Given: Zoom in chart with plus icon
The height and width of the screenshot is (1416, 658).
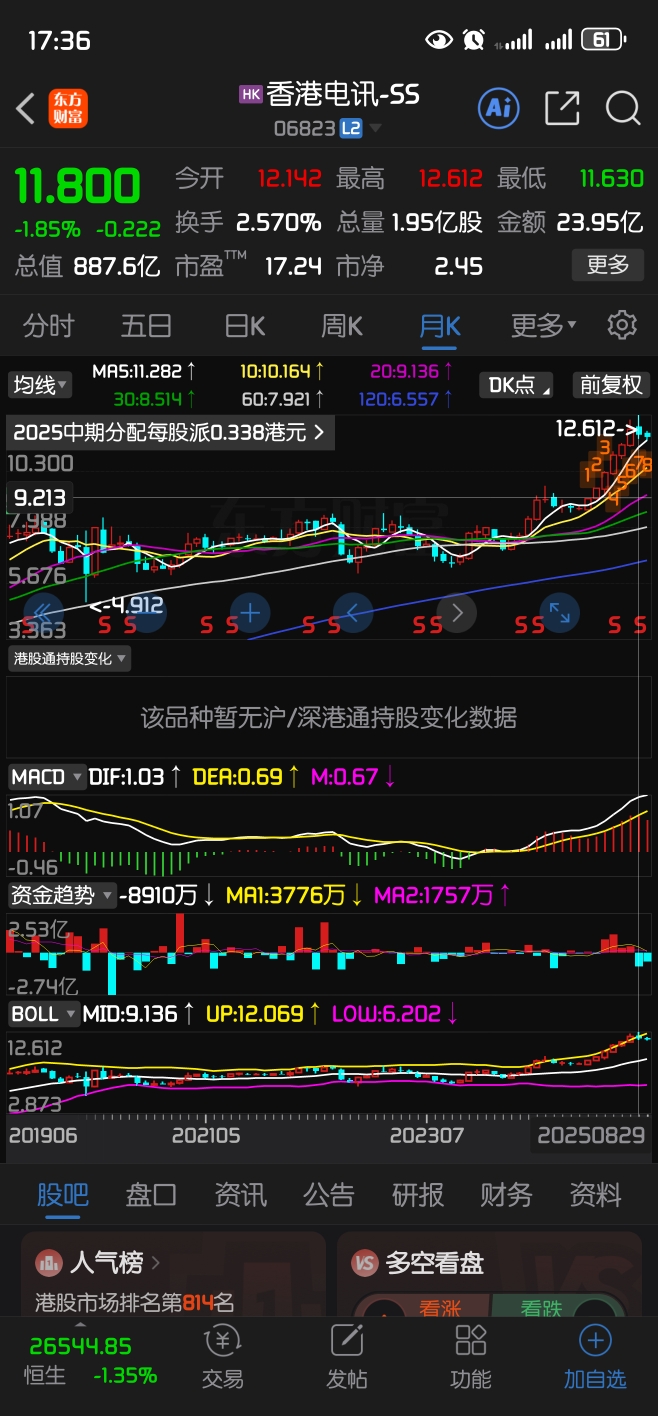Looking at the screenshot, I should (249, 612).
